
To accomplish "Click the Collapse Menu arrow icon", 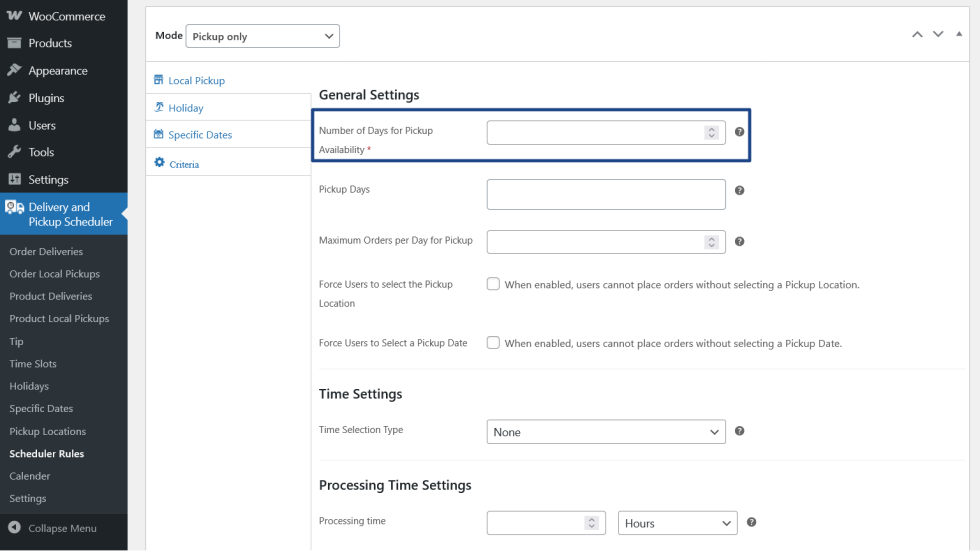I will [14, 528].
